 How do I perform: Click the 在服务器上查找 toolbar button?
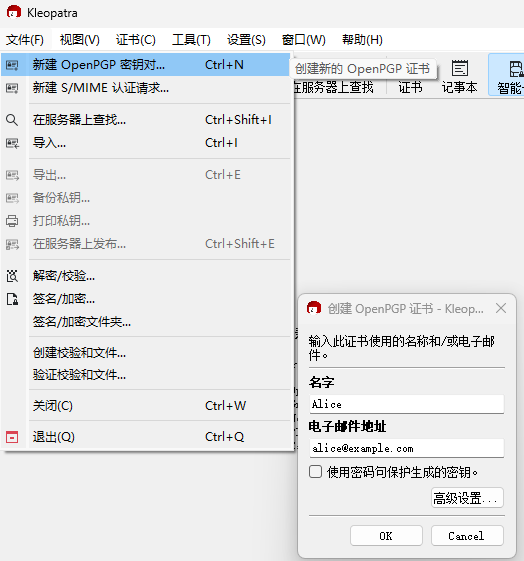click(333, 87)
